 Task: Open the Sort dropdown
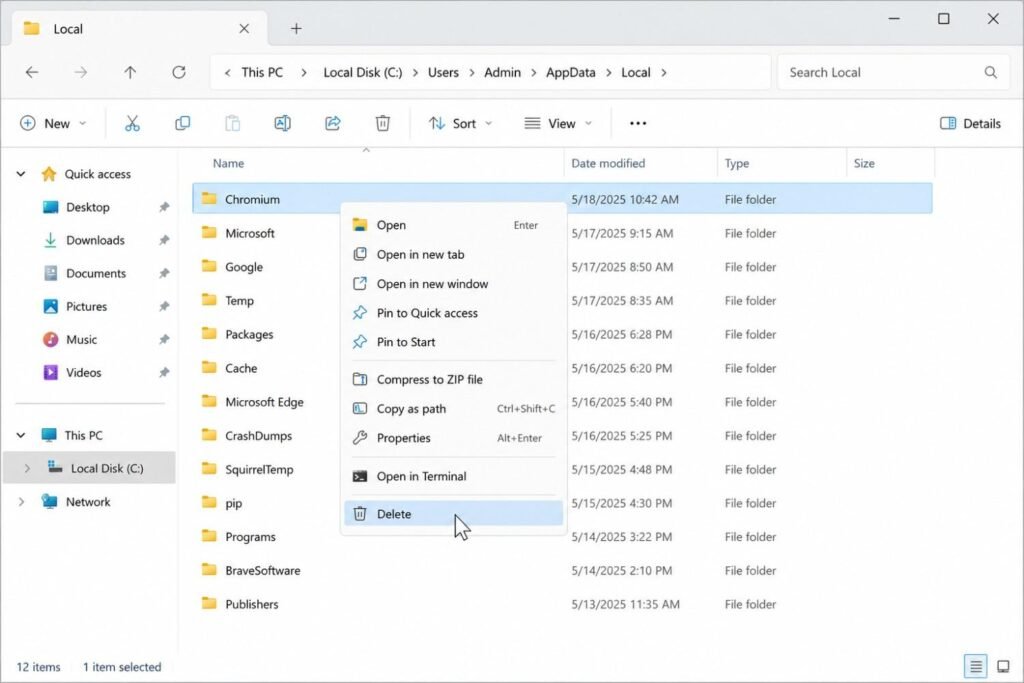(460, 123)
